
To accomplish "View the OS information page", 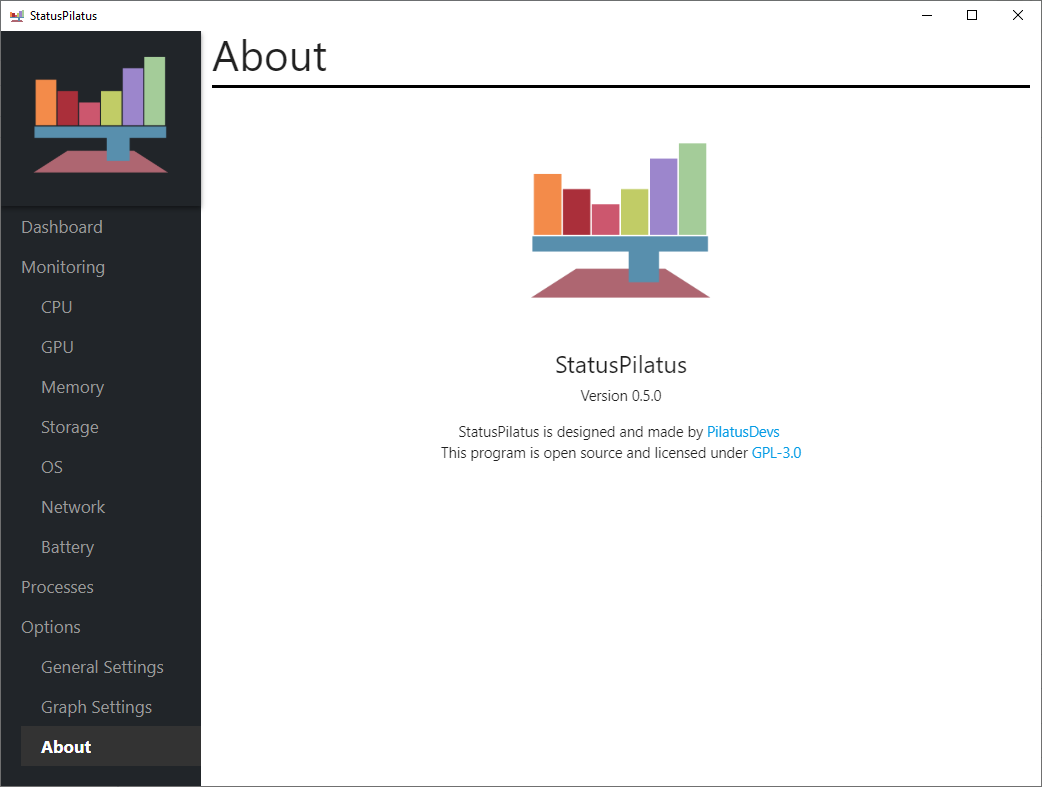I will 110,467.
